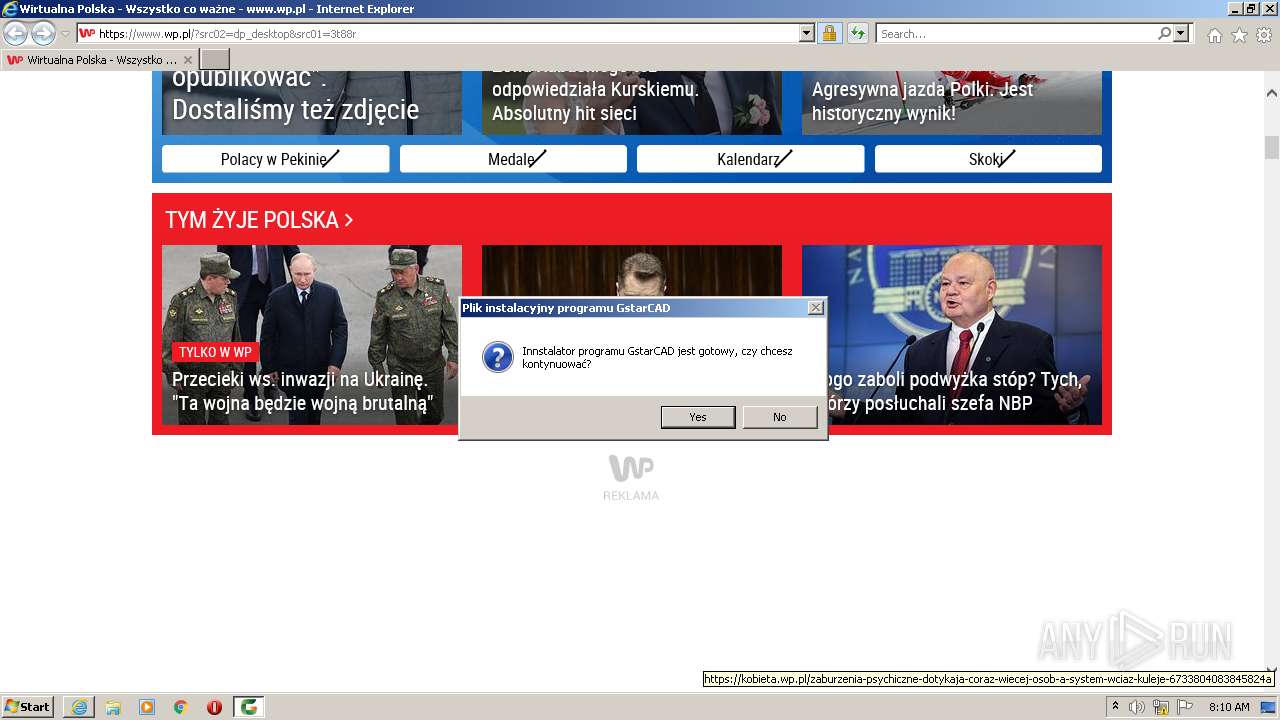Open the media player taskbar icon
This screenshot has width=1280, height=720.
pos(147,707)
